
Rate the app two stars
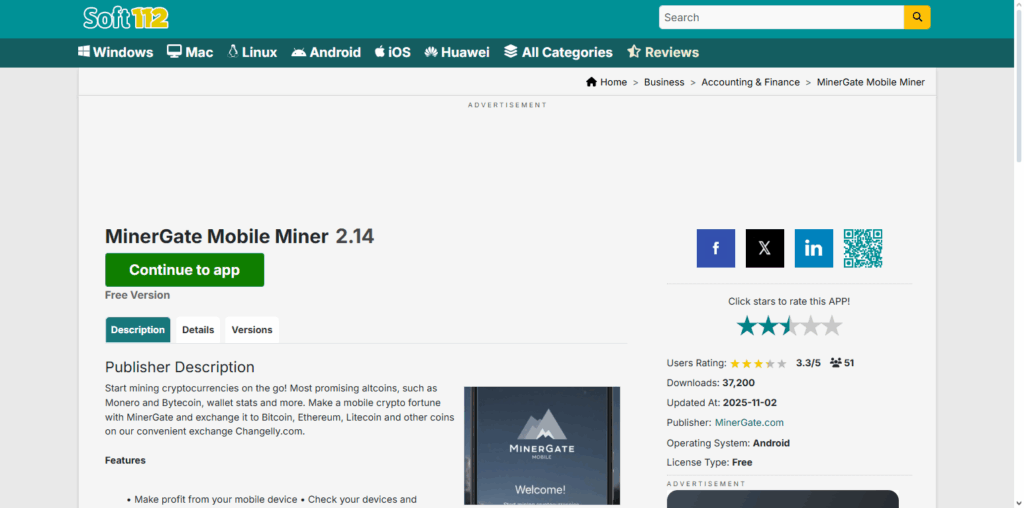pos(768,325)
